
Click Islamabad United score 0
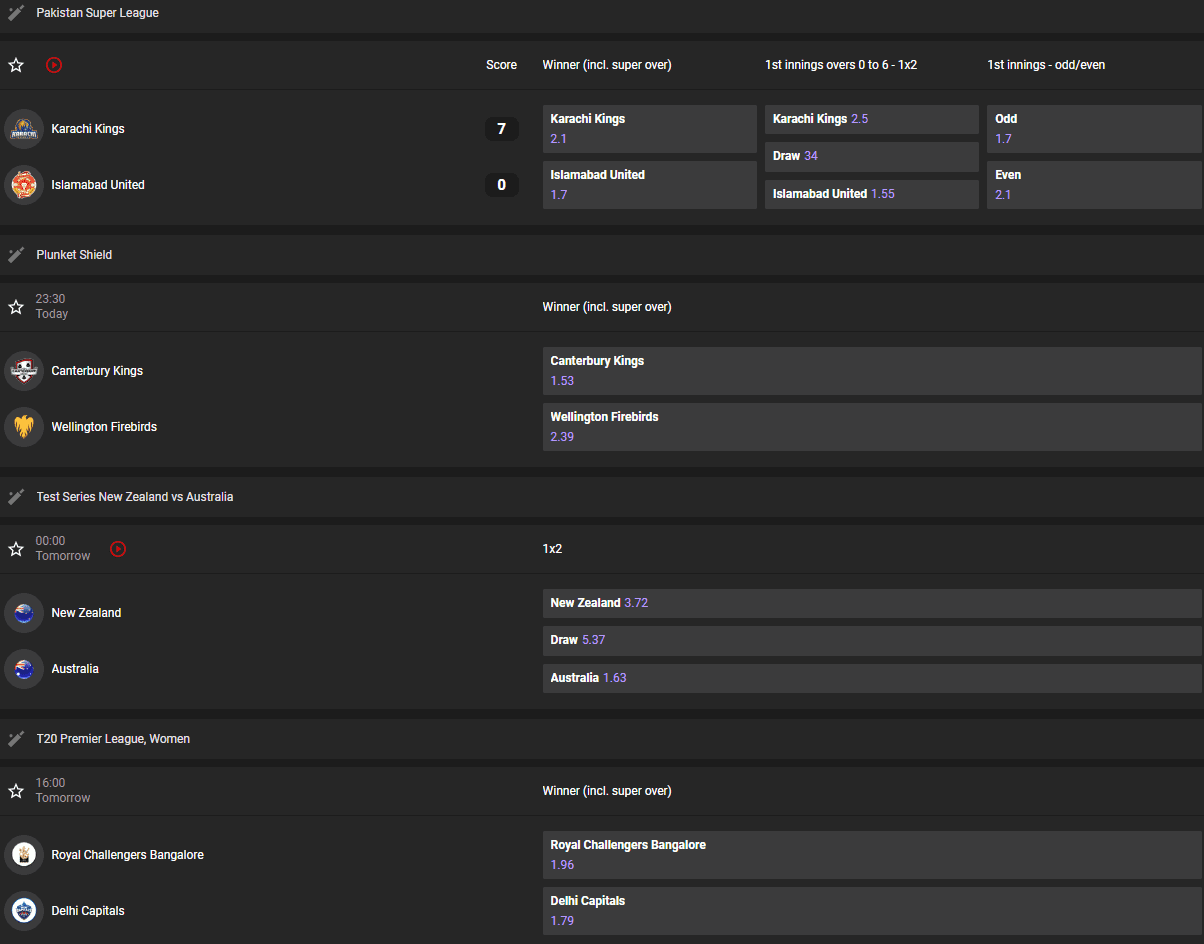pyautogui.click(x=501, y=185)
